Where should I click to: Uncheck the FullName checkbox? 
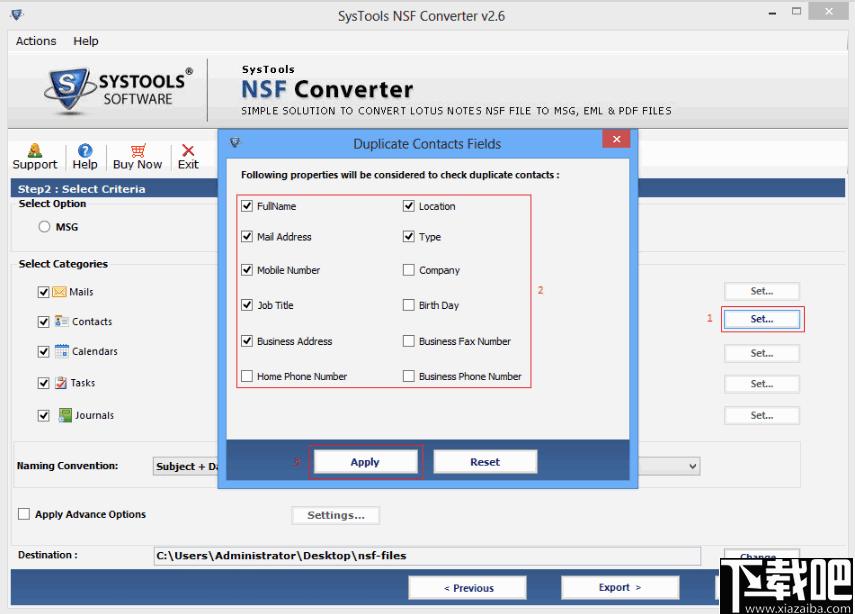pos(247,206)
